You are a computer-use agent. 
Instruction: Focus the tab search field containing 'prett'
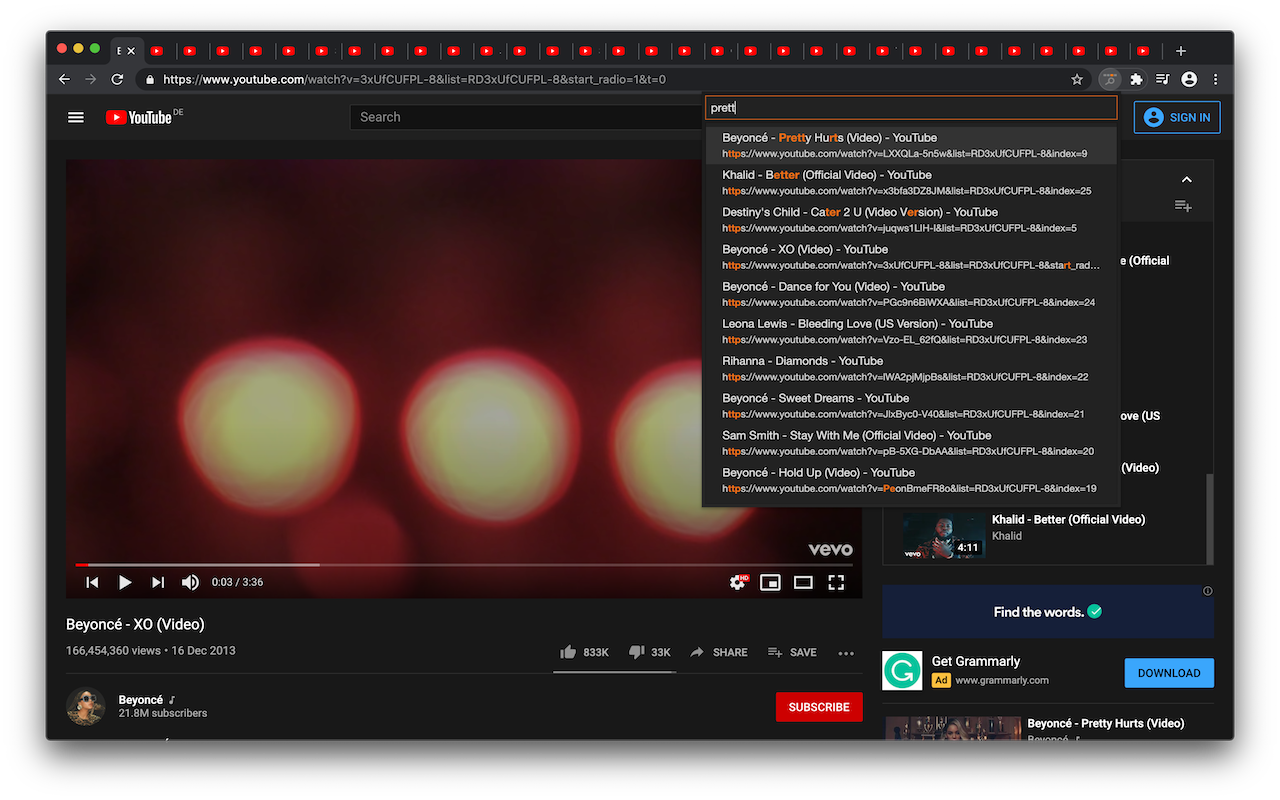coord(911,108)
